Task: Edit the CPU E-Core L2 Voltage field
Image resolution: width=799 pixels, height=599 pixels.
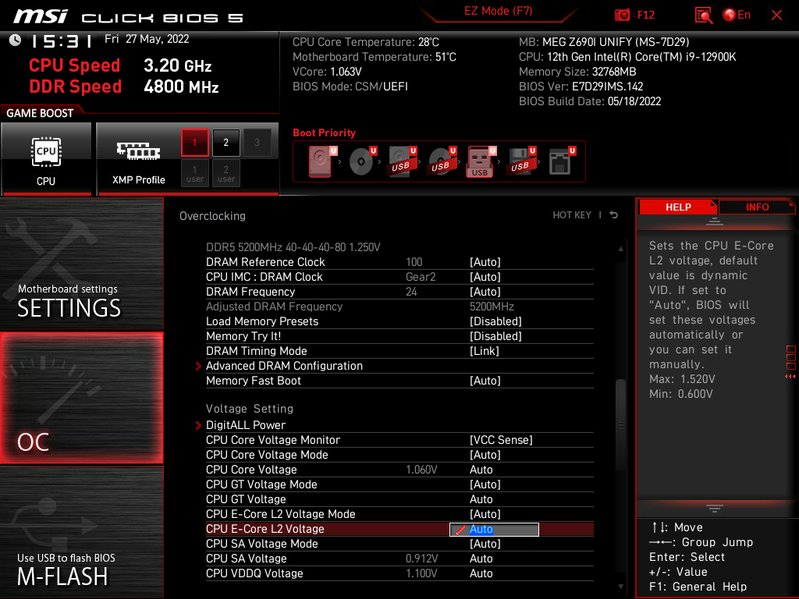Action: (494, 529)
